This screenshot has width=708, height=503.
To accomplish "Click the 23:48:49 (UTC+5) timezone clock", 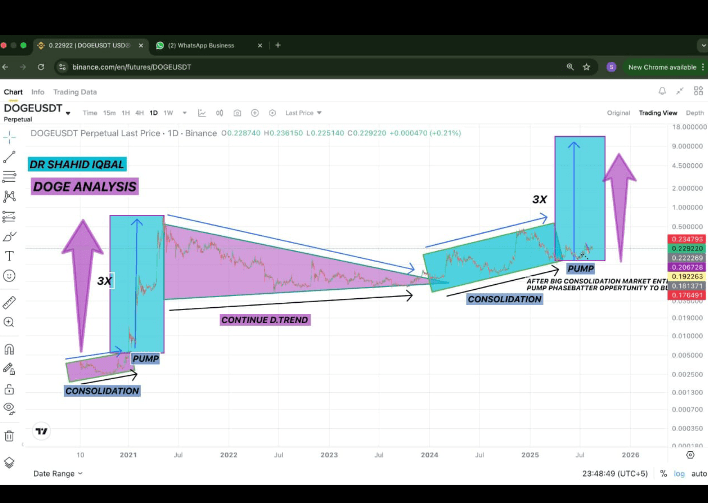I will [615, 474].
